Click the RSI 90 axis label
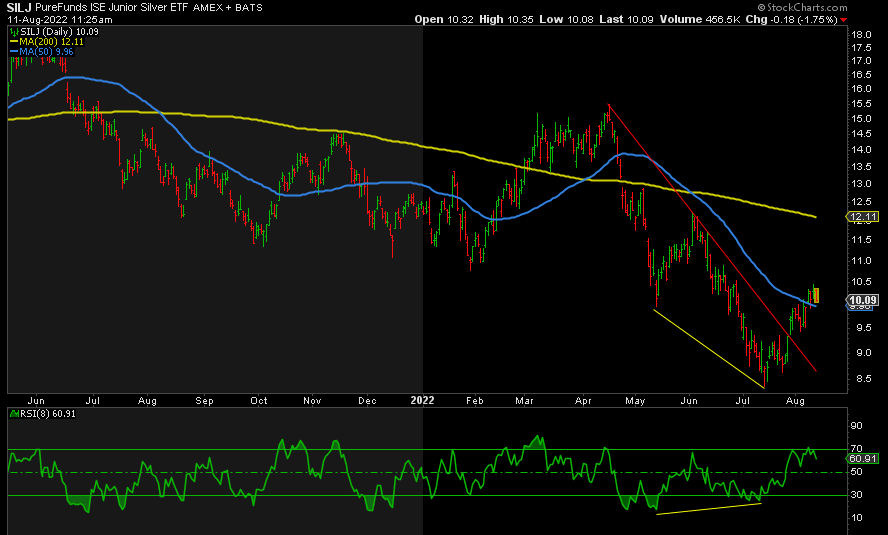This screenshot has width=888, height=535. (x=856, y=426)
